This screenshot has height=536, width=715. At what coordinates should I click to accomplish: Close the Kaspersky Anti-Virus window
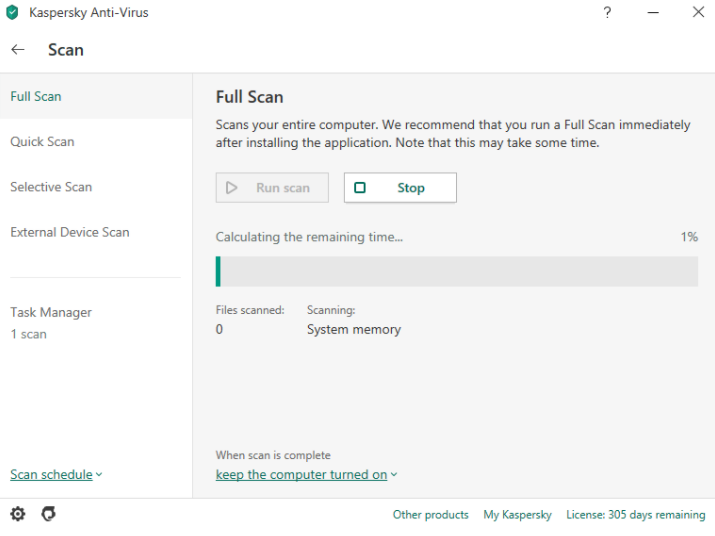[x=698, y=13]
